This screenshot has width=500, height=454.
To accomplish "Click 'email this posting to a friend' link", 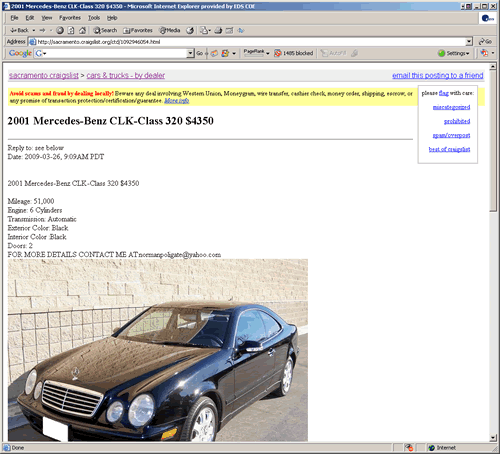I will pos(438,75).
